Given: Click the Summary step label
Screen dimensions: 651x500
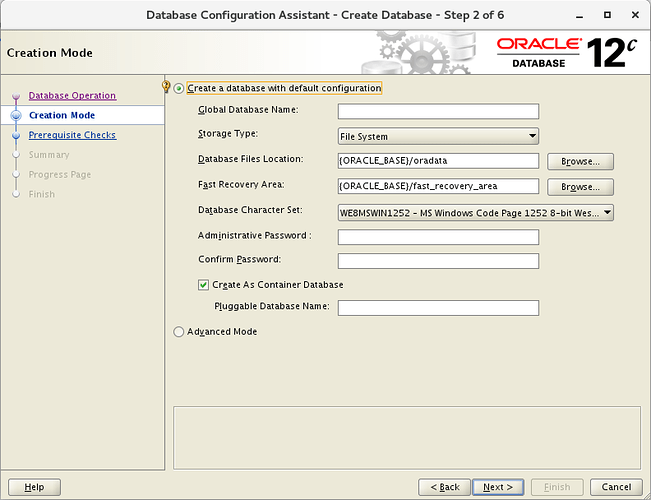Looking at the screenshot, I should [x=49, y=155].
